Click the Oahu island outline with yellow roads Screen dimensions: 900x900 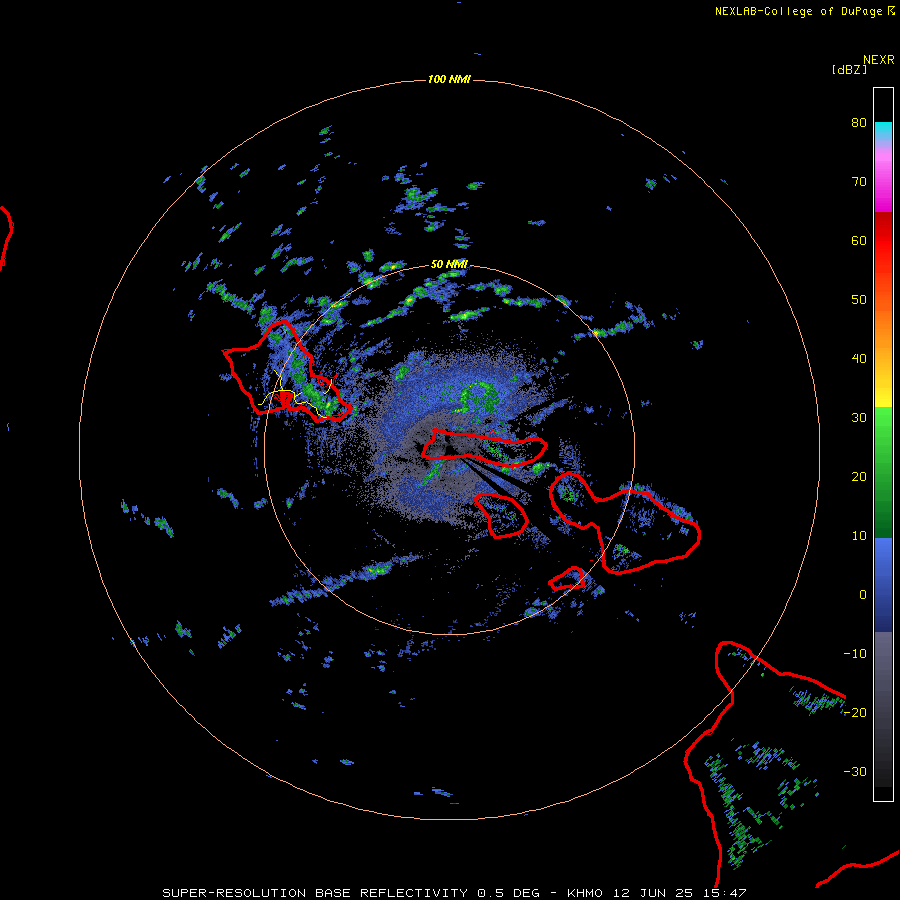point(287,371)
